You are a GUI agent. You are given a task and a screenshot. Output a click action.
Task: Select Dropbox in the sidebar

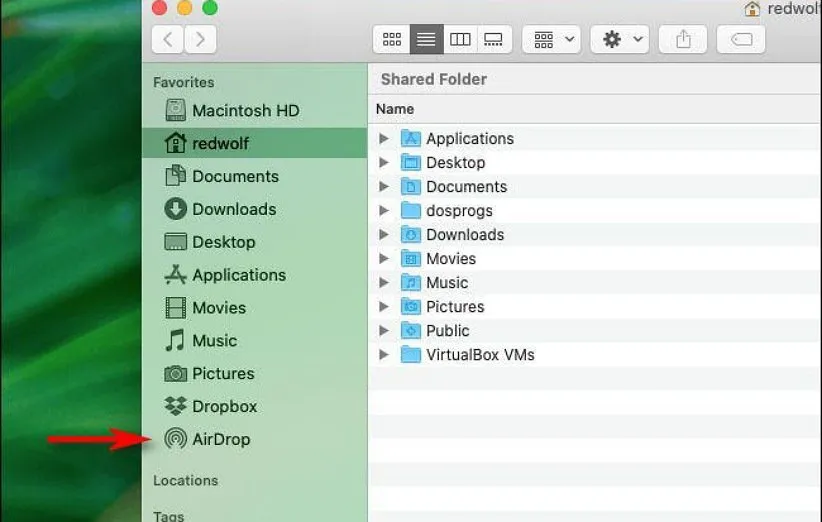tap(224, 406)
